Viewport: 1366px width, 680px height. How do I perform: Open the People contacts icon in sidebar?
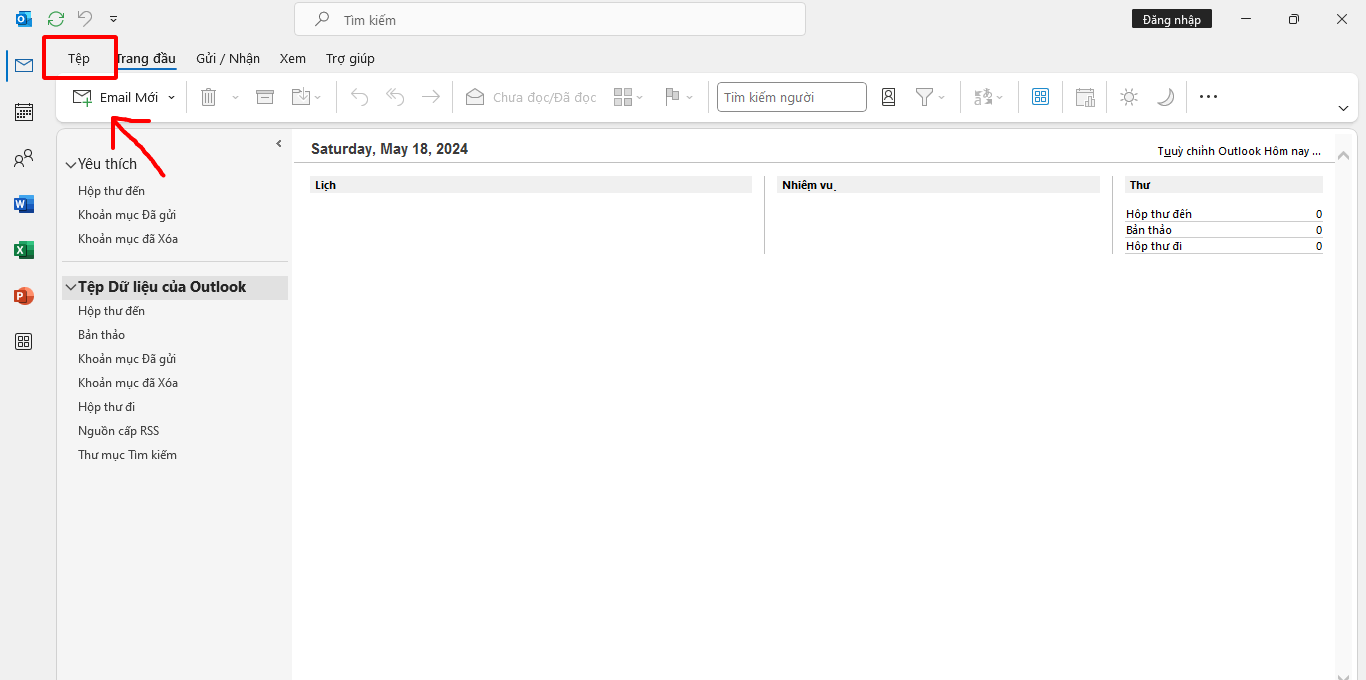(24, 158)
